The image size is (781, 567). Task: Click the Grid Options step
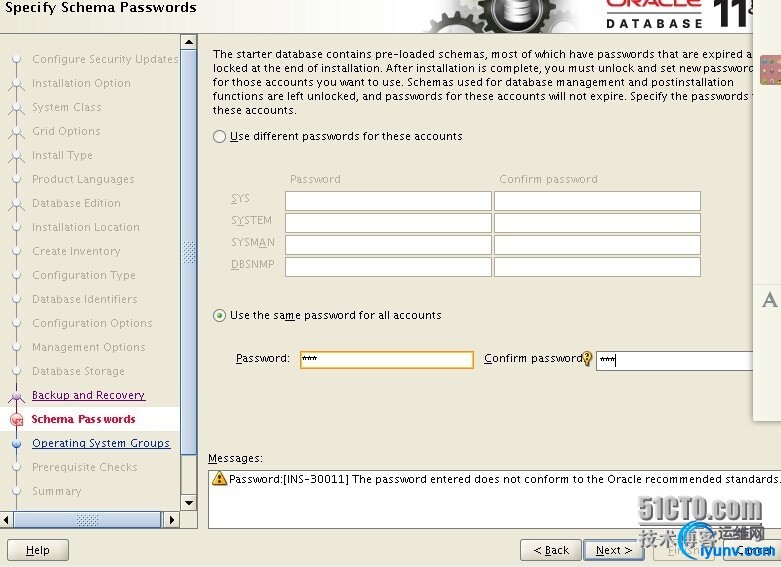pyautogui.click(x=66, y=131)
